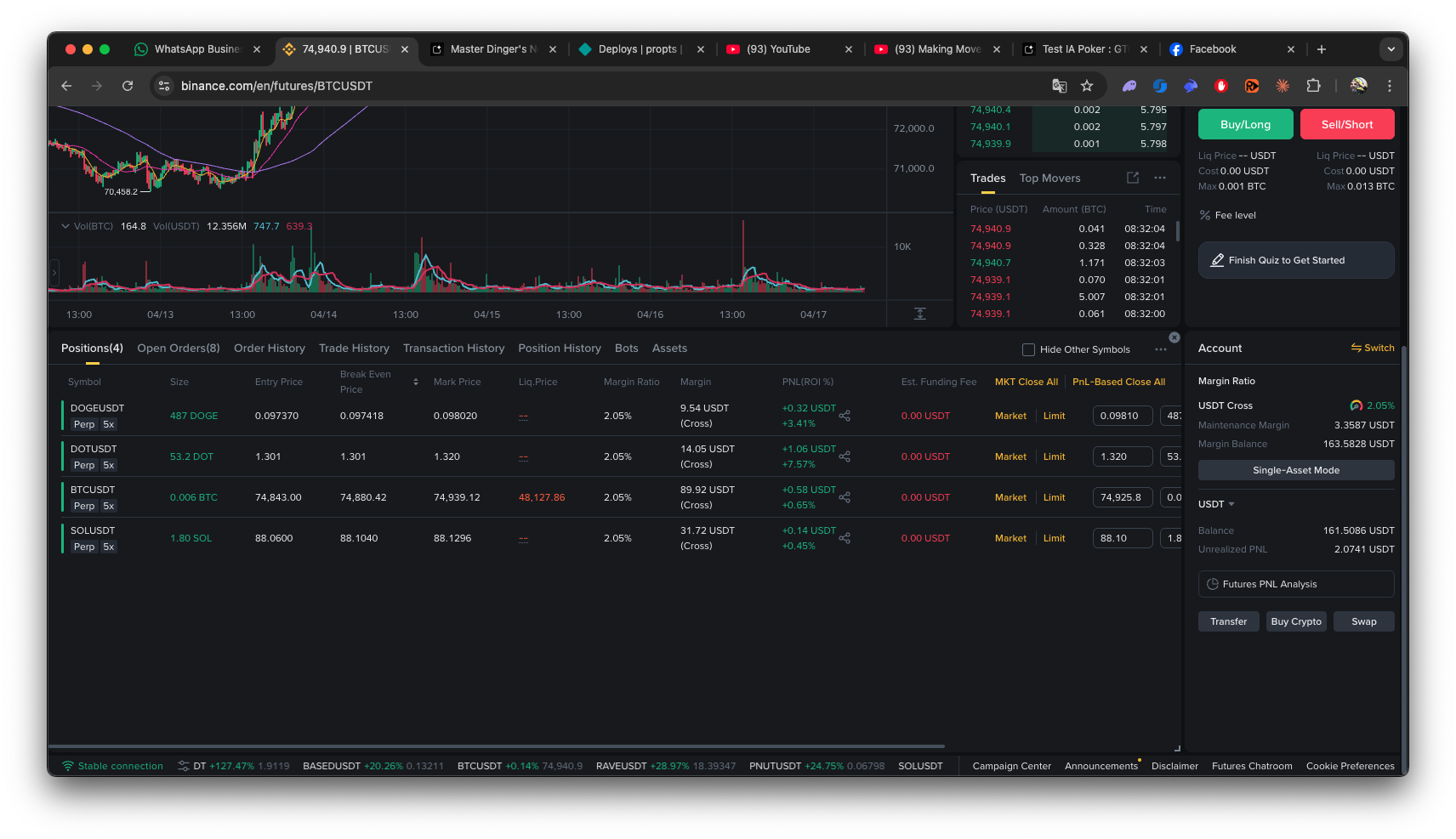Open the positions panel more options menu

pos(1161,349)
